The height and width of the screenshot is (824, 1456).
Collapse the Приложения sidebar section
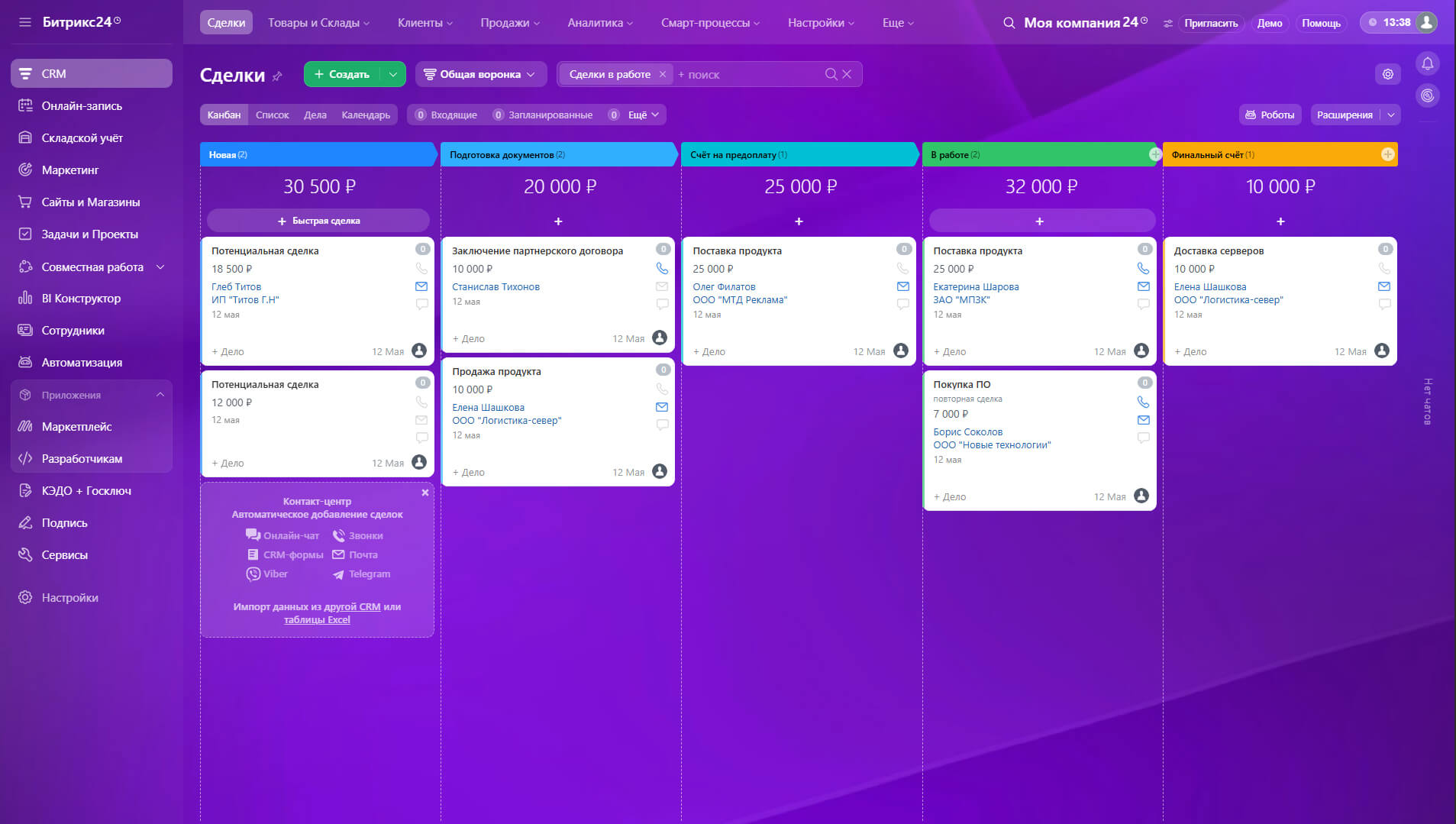(x=160, y=395)
